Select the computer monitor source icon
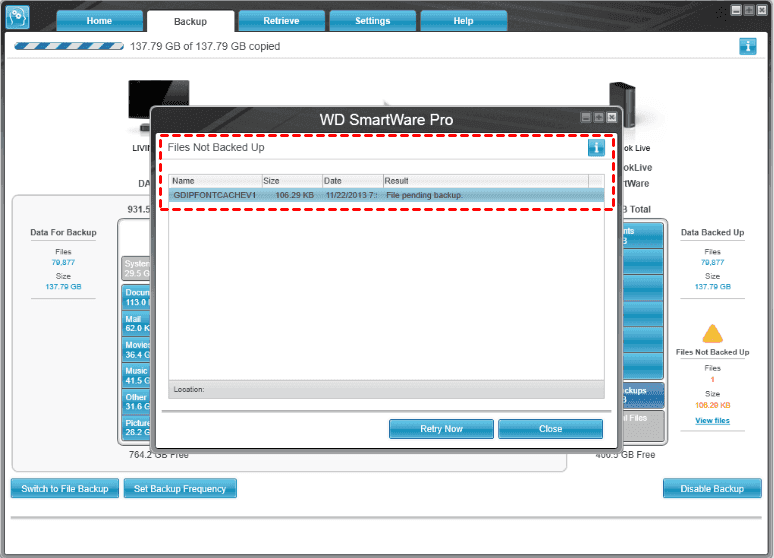774x558 pixels. [x=158, y=106]
